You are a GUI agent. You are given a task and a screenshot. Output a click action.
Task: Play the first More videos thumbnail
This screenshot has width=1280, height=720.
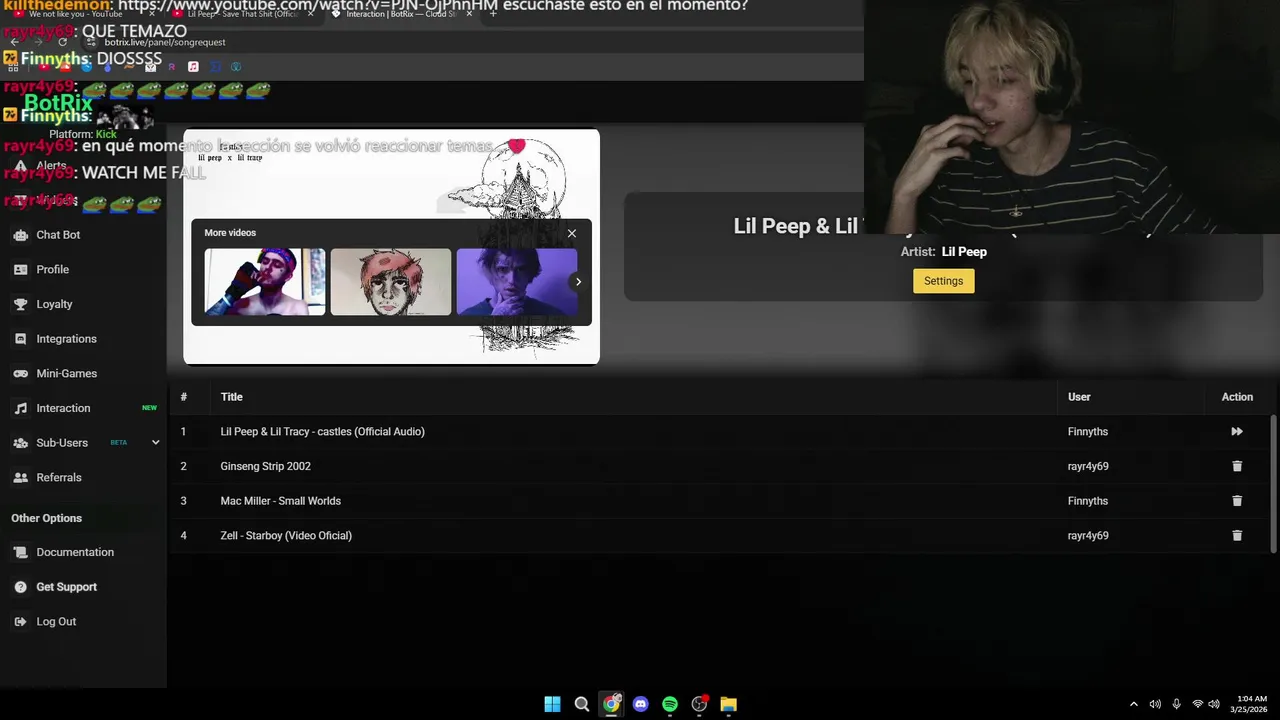click(265, 282)
